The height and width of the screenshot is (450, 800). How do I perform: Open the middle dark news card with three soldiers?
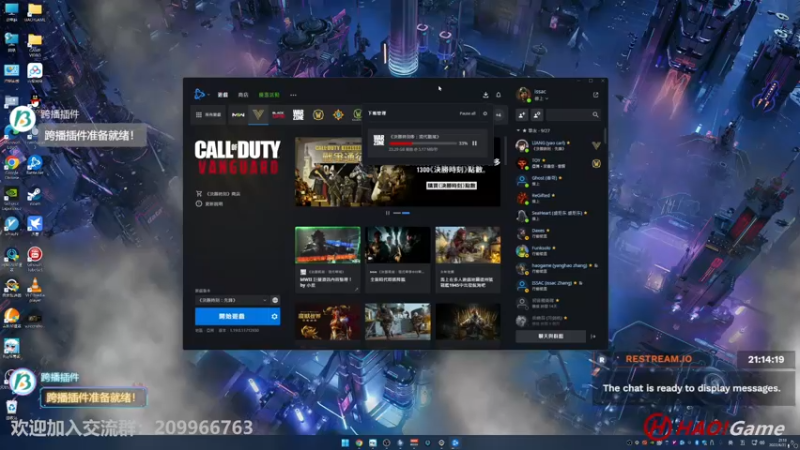(x=397, y=260)
